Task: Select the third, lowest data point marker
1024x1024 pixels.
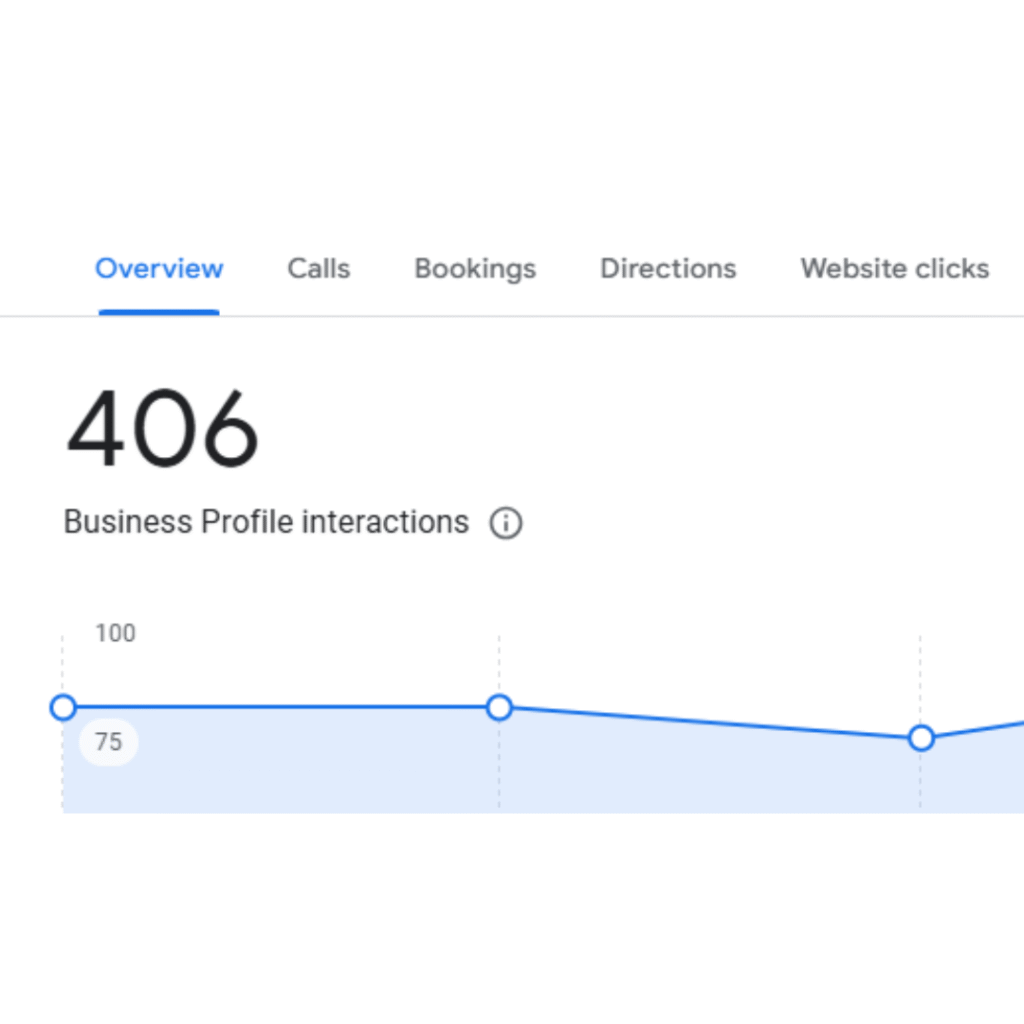Action: point(921,739)
